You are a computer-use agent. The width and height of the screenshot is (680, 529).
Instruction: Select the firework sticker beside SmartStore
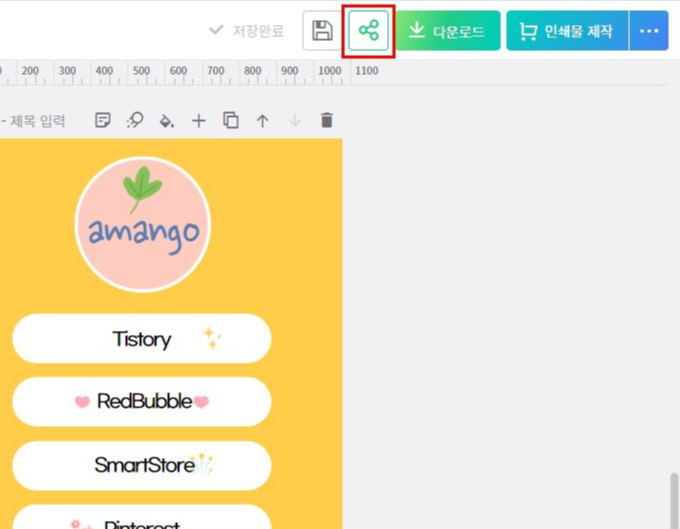203,464
